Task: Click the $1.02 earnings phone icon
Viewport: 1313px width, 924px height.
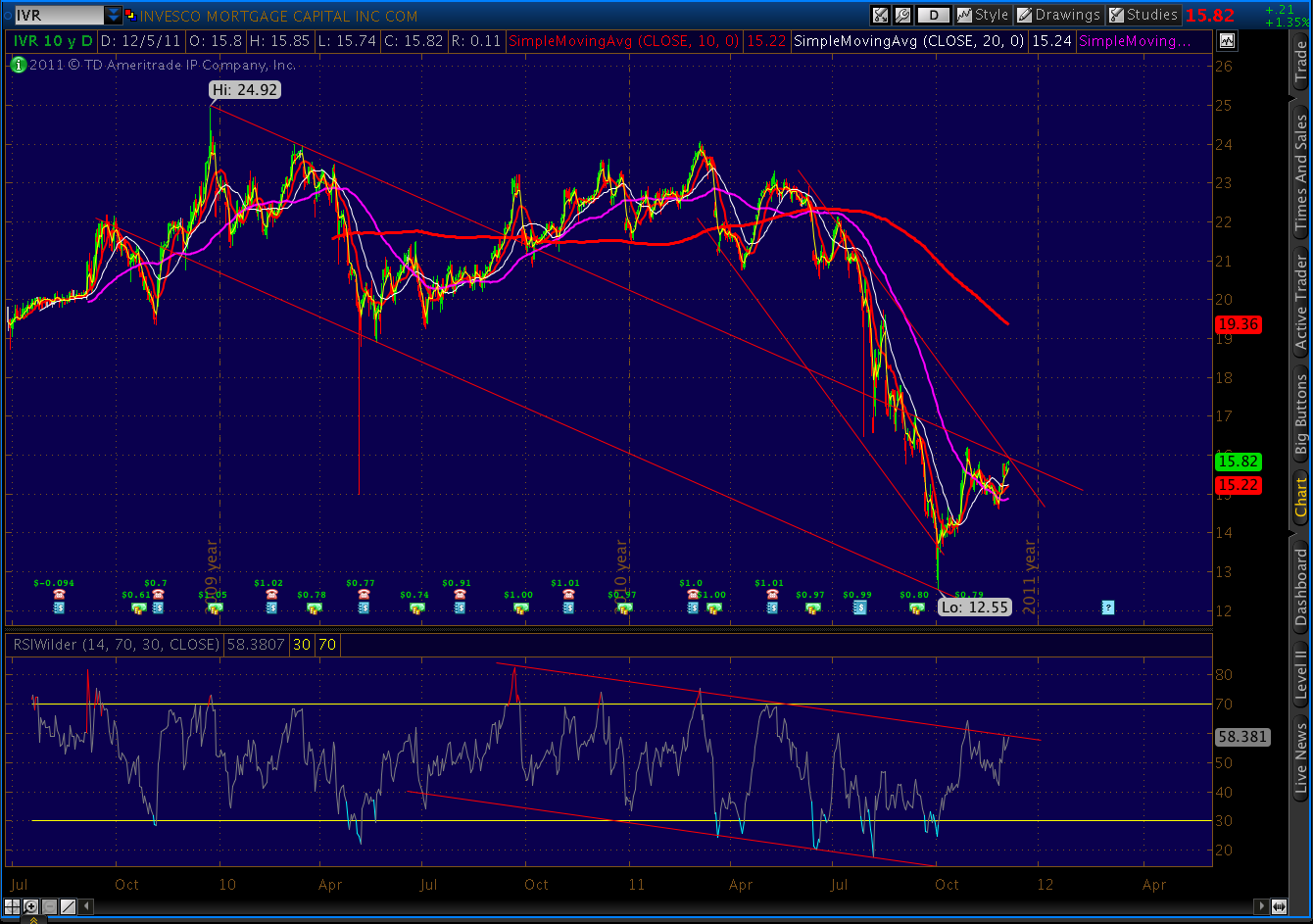Action: point(270,594)
